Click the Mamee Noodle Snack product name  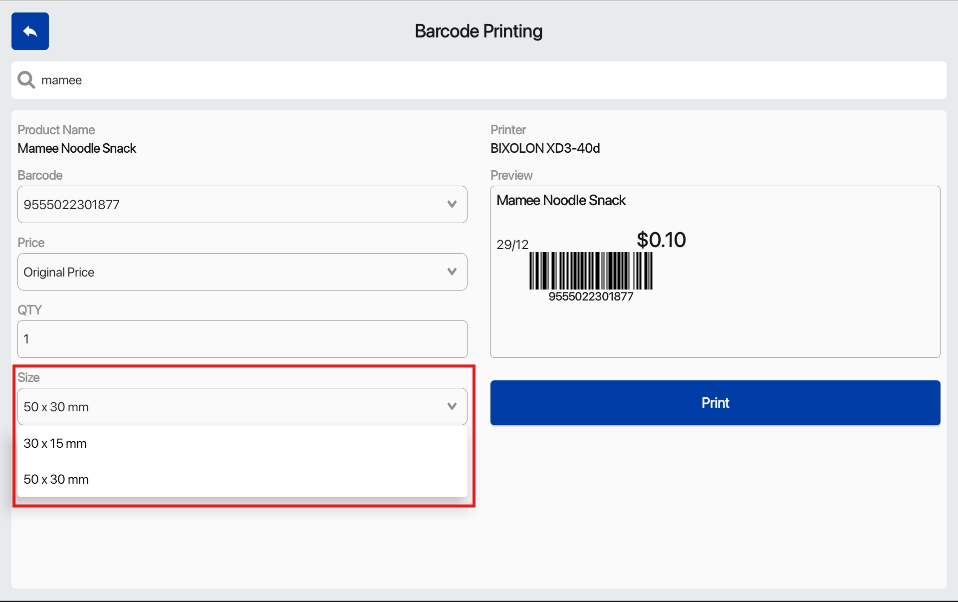(x=77, y=149)
